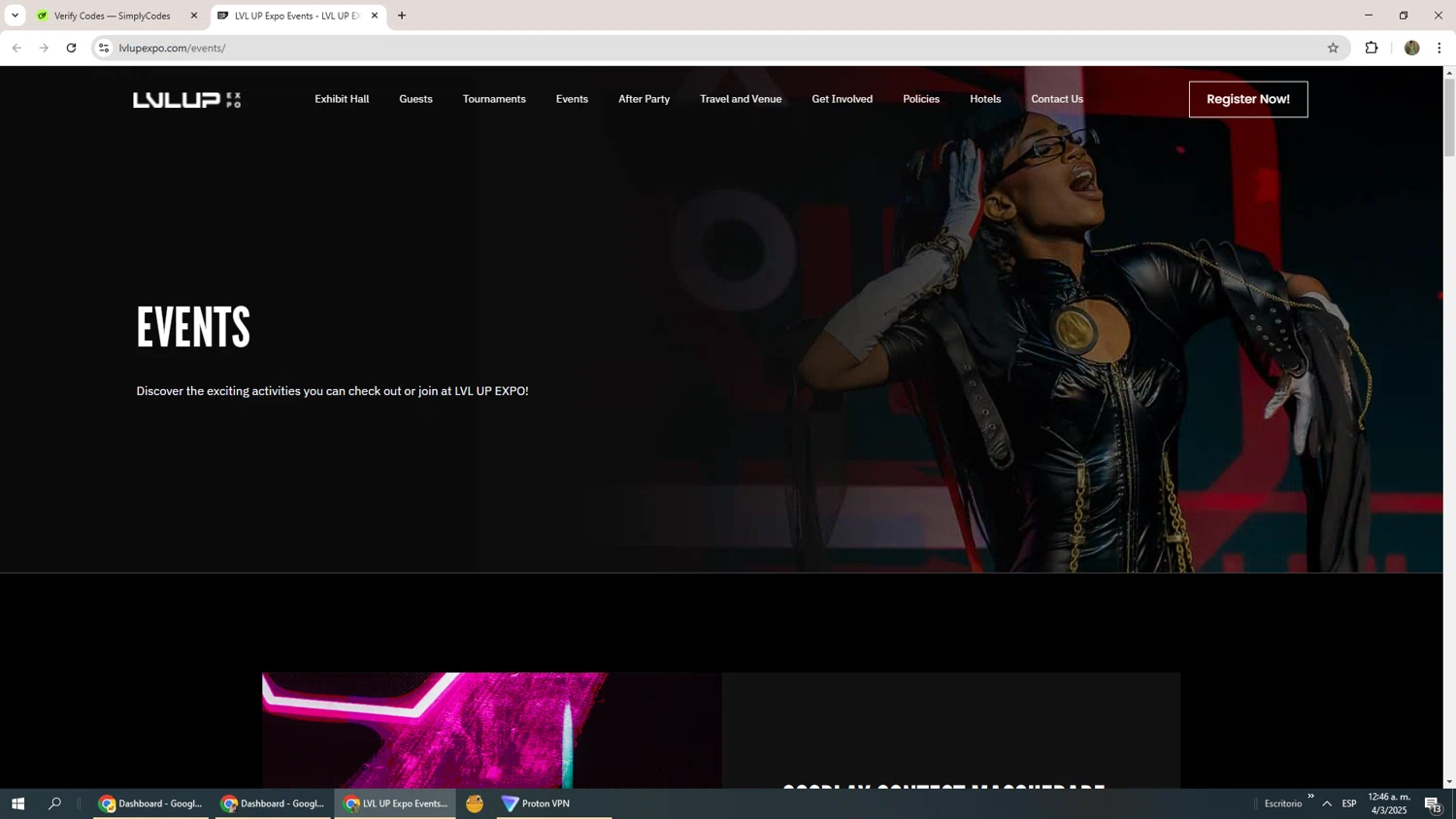Switch to first Dashboard - Google taskbar window

[x=150, y=803]
